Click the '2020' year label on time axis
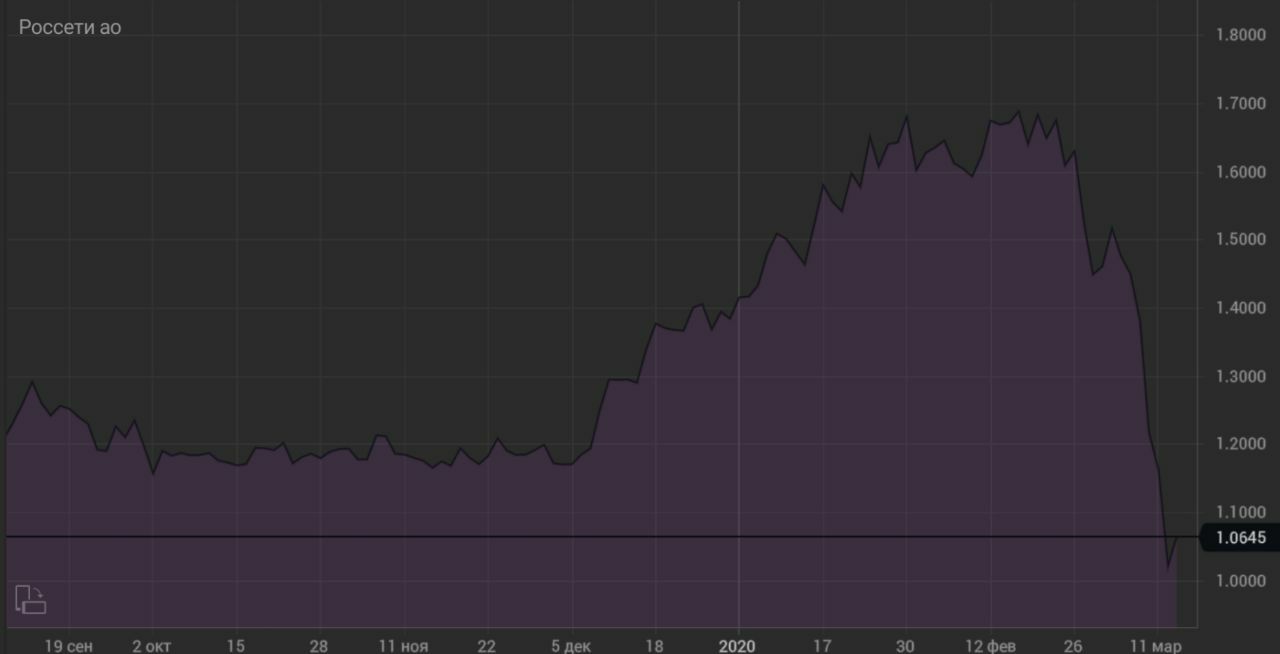Screen dimensions: 1280x654 (738, 646)
